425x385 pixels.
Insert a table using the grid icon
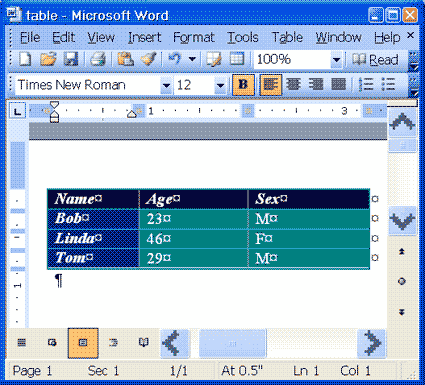point(237,59)
